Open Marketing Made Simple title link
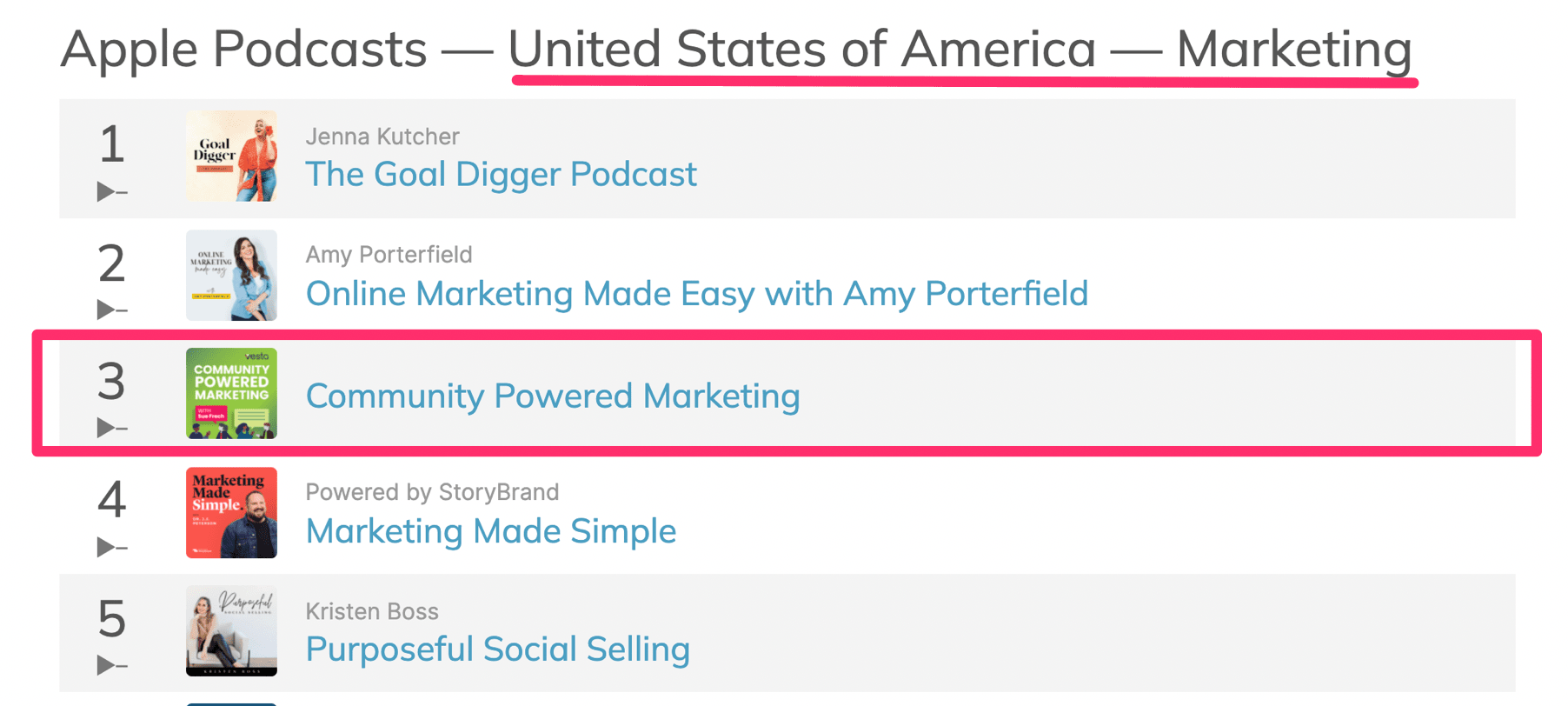 pos(490,531)
